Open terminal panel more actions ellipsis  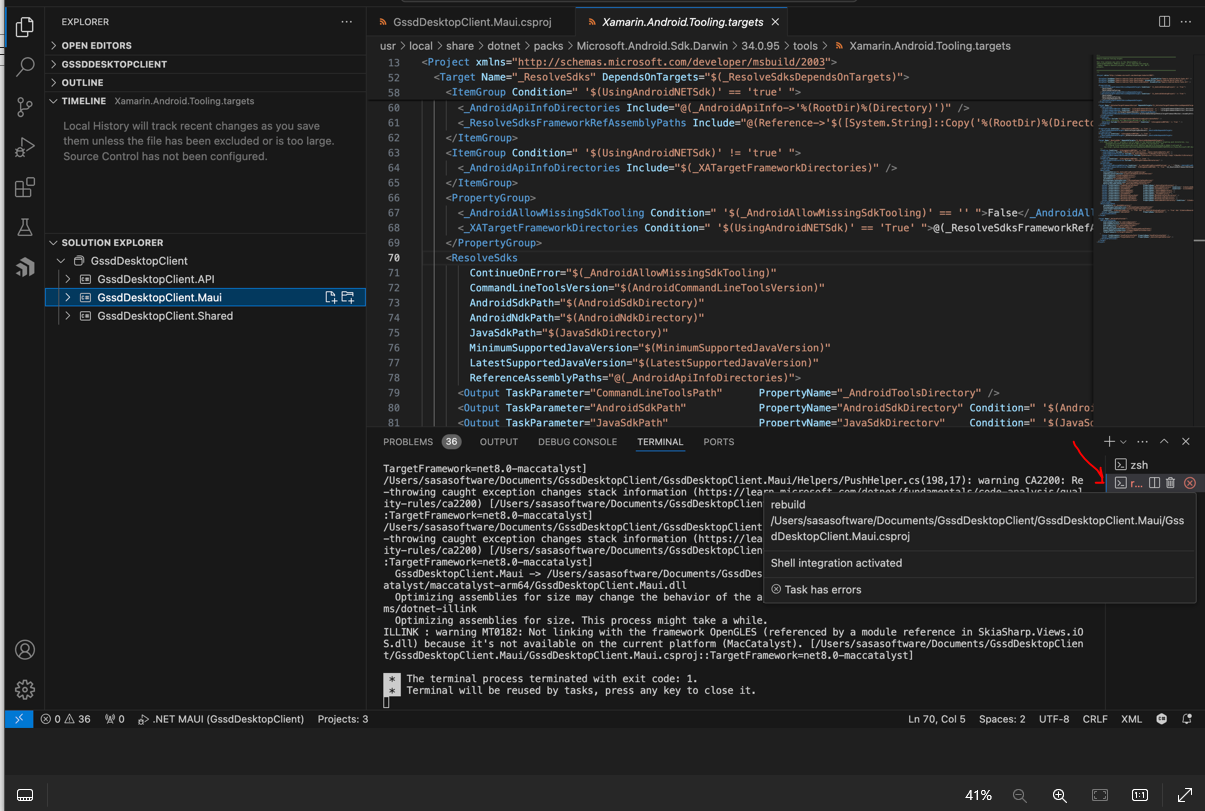(x=1143, y=441)
